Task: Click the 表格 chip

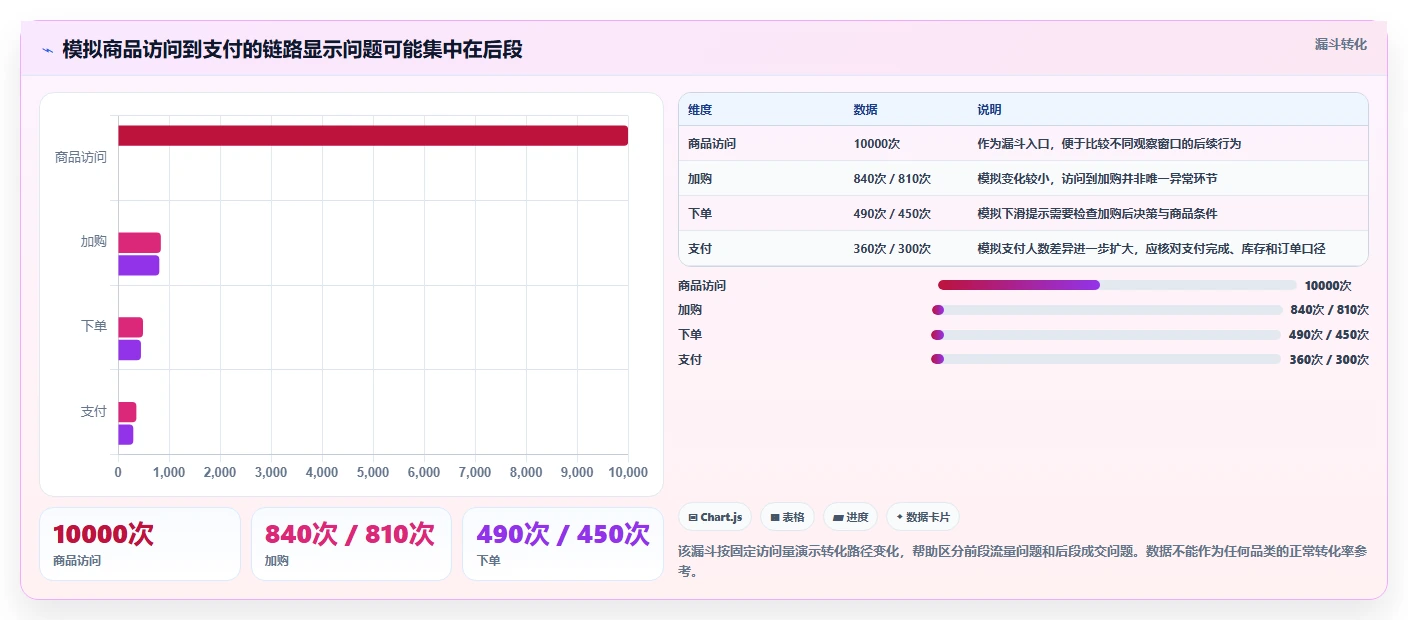Action: coord(787,517)
